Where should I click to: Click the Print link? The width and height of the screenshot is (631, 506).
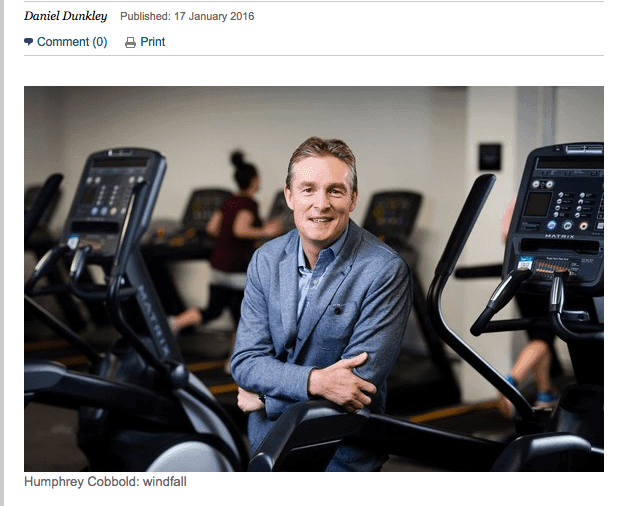point(153,42)
